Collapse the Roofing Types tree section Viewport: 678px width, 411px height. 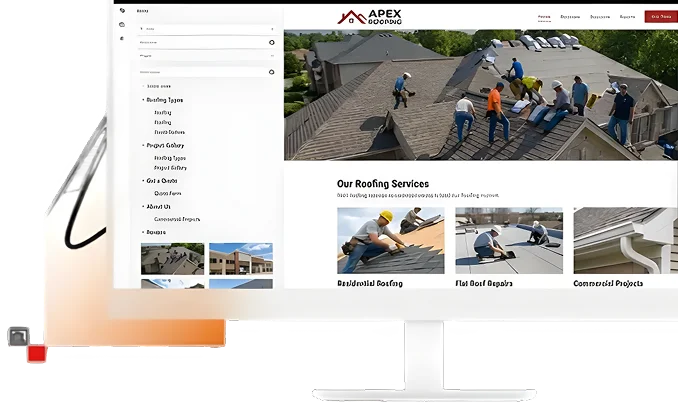point(143,100)
